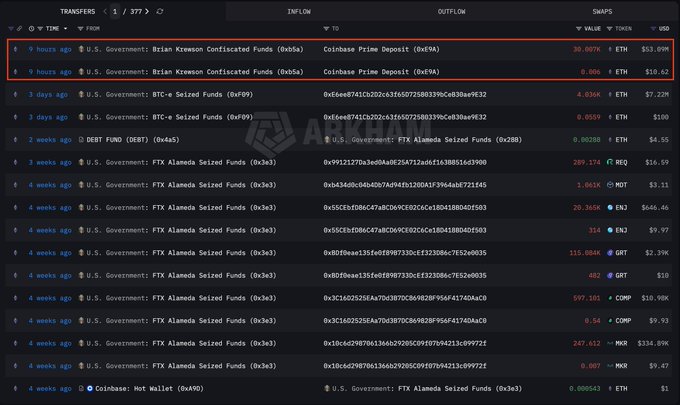Toggle the clock time-format icon
680x405 pixels.
coord(31,29)
